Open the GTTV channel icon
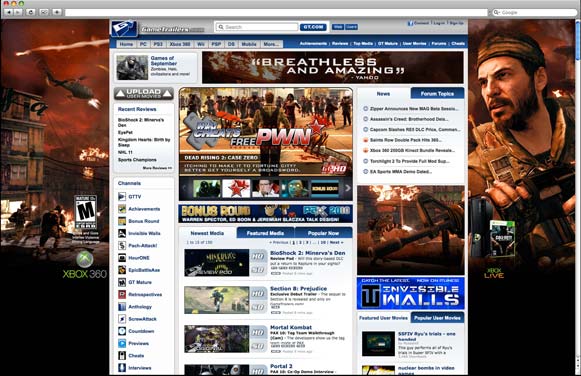The width and height of the screenshot is (581, 376). pyautogui.click(x=122, y=196)
